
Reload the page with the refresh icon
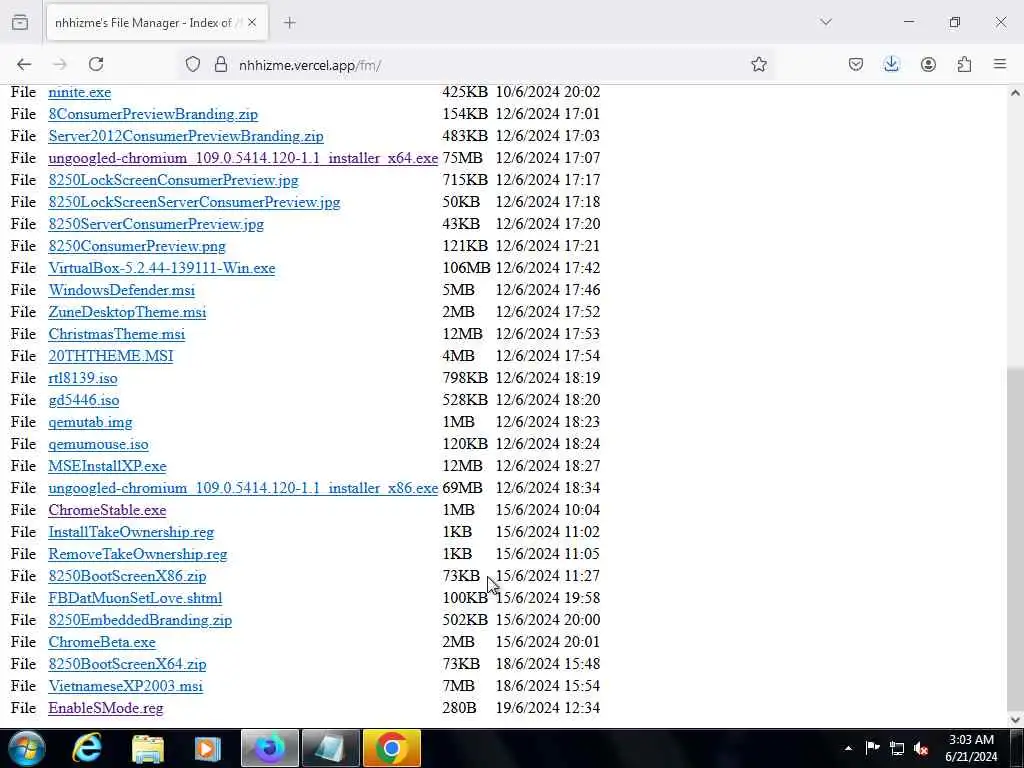pyautogui.click(x=96, y=64)
